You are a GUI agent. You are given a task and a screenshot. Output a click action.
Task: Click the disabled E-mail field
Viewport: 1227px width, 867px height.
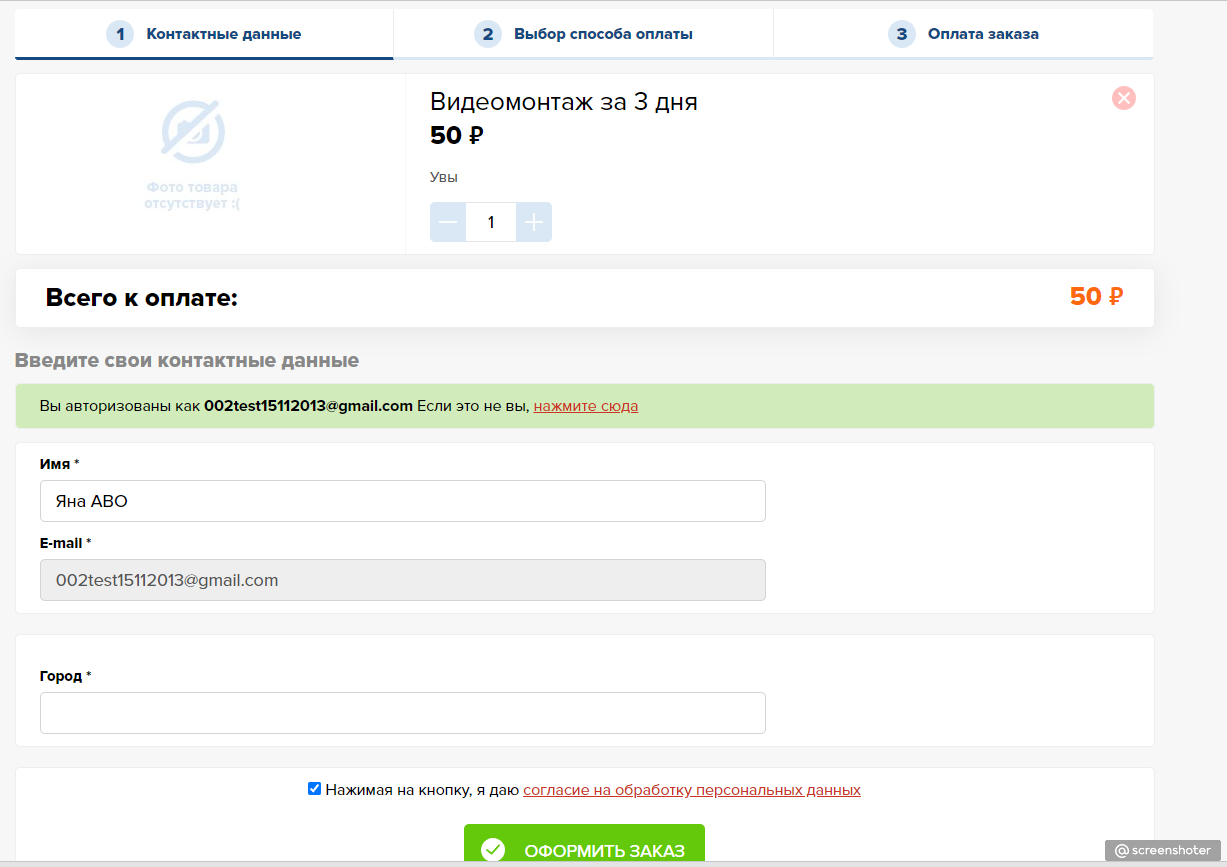[402, 580]
